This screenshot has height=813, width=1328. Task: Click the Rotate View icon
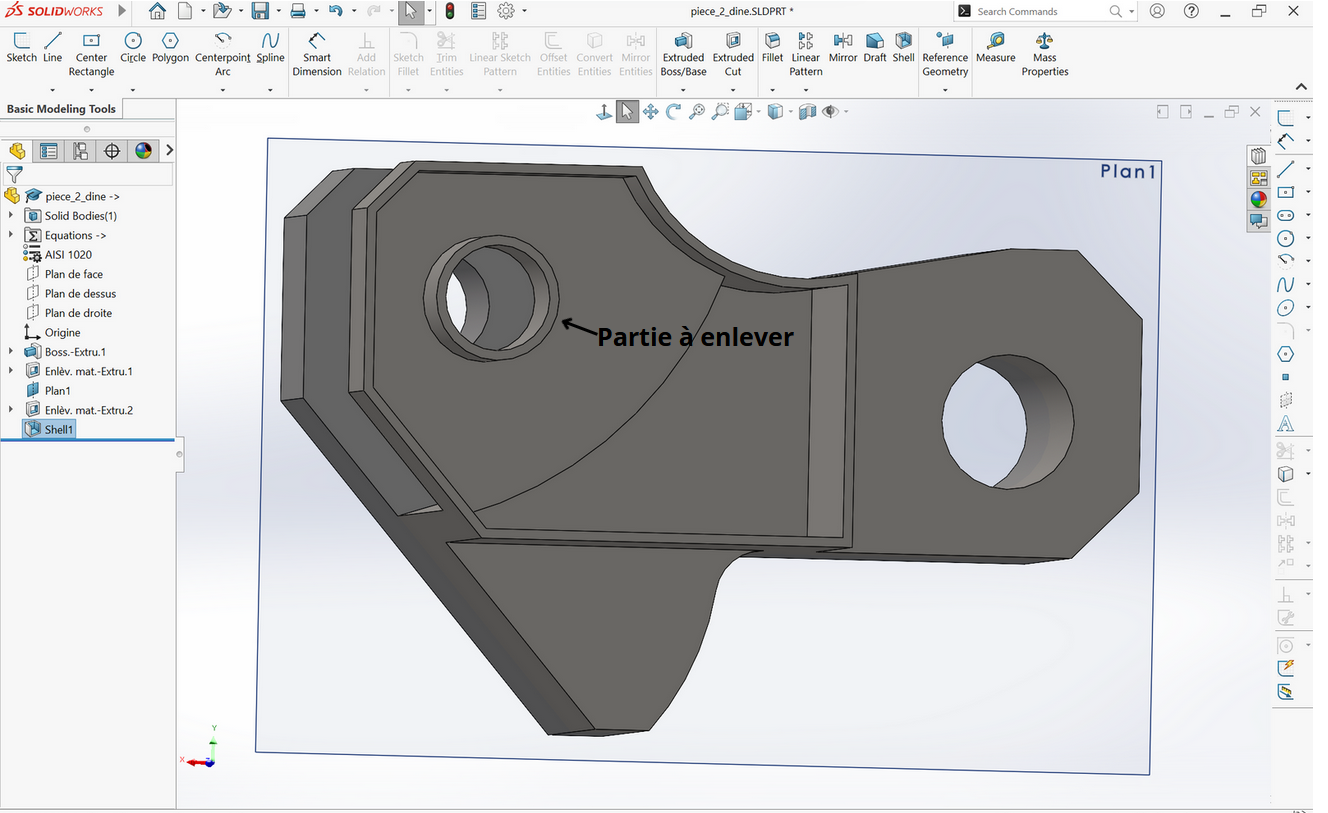coord(673,112)
